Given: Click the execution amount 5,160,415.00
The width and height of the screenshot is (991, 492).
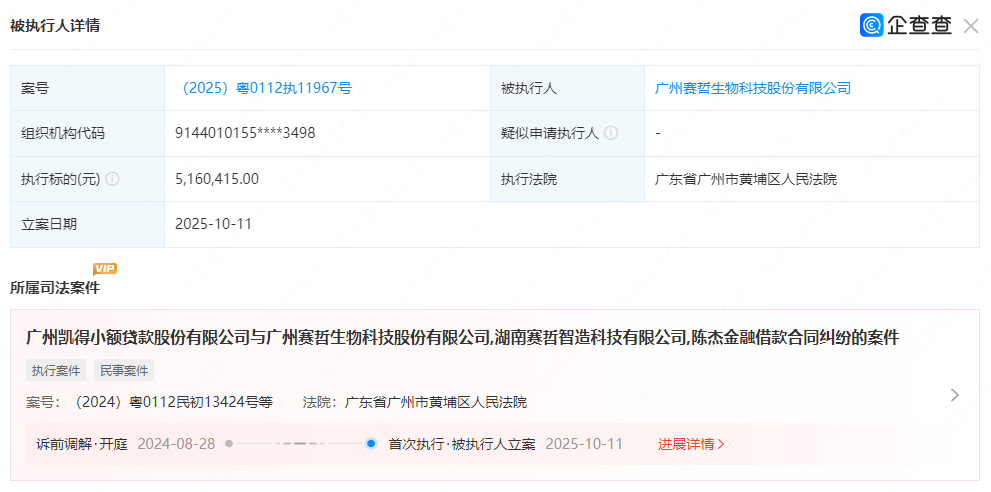Looking at the screenshot, I should click(x=217, y=179).
